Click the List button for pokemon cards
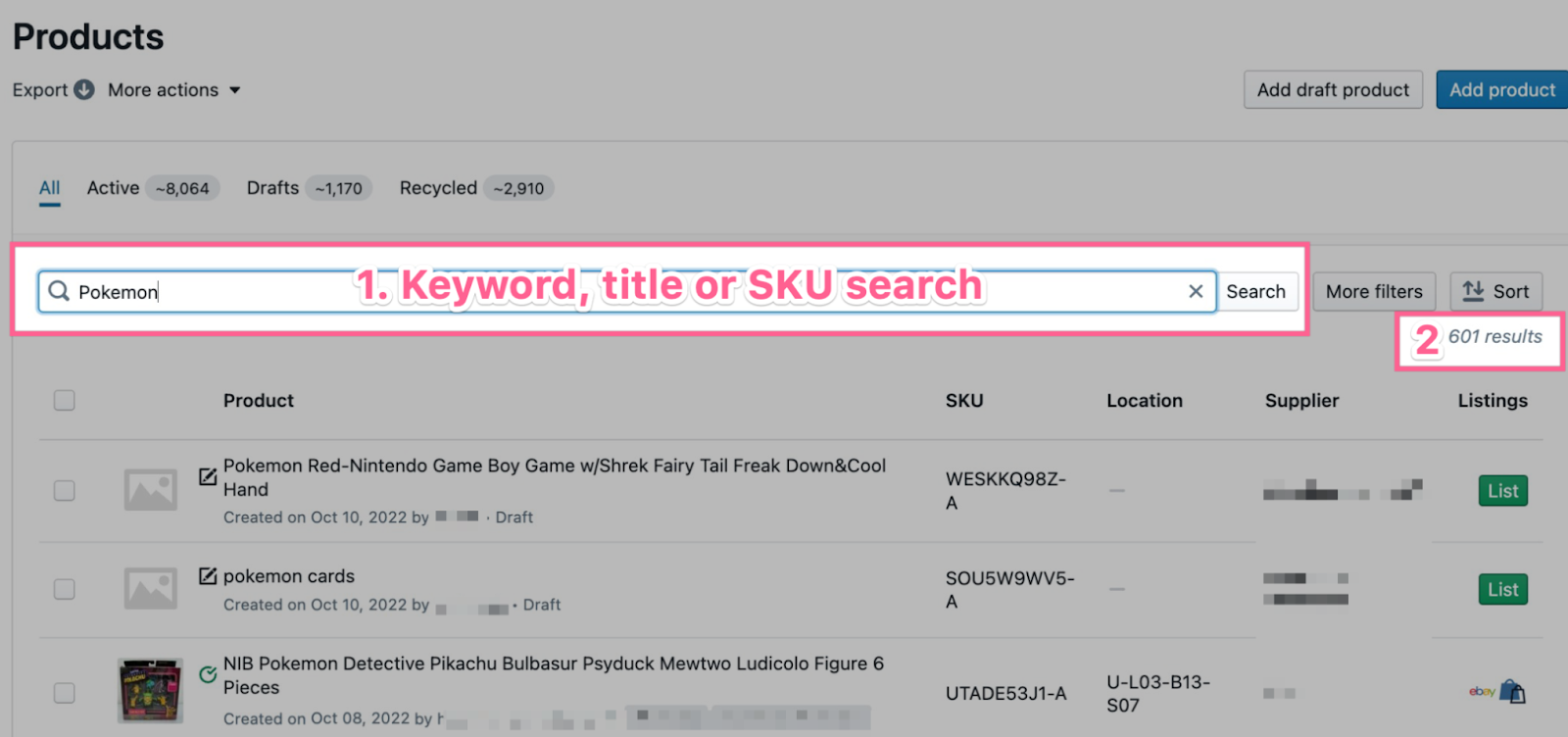Screen dimensions: 1568x737 (x=1502, y=589)
